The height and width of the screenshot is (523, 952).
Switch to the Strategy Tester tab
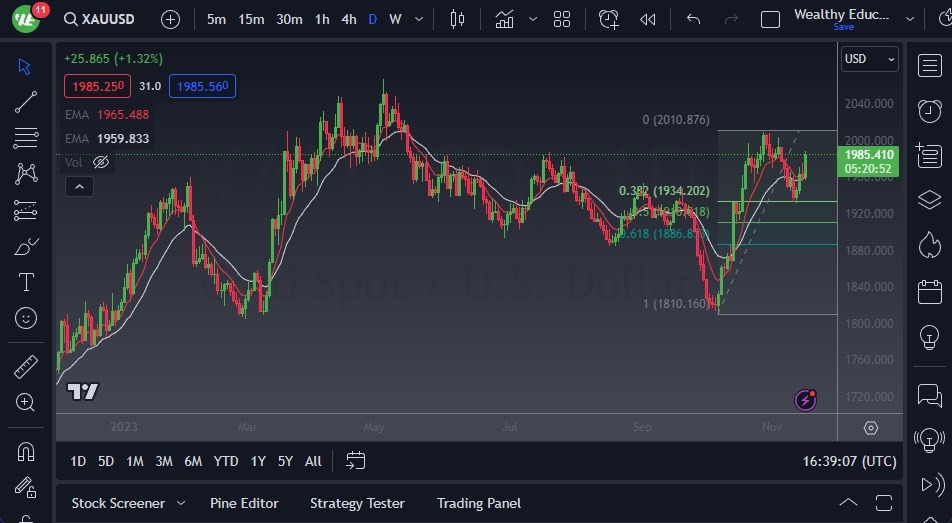click(357, 503)
